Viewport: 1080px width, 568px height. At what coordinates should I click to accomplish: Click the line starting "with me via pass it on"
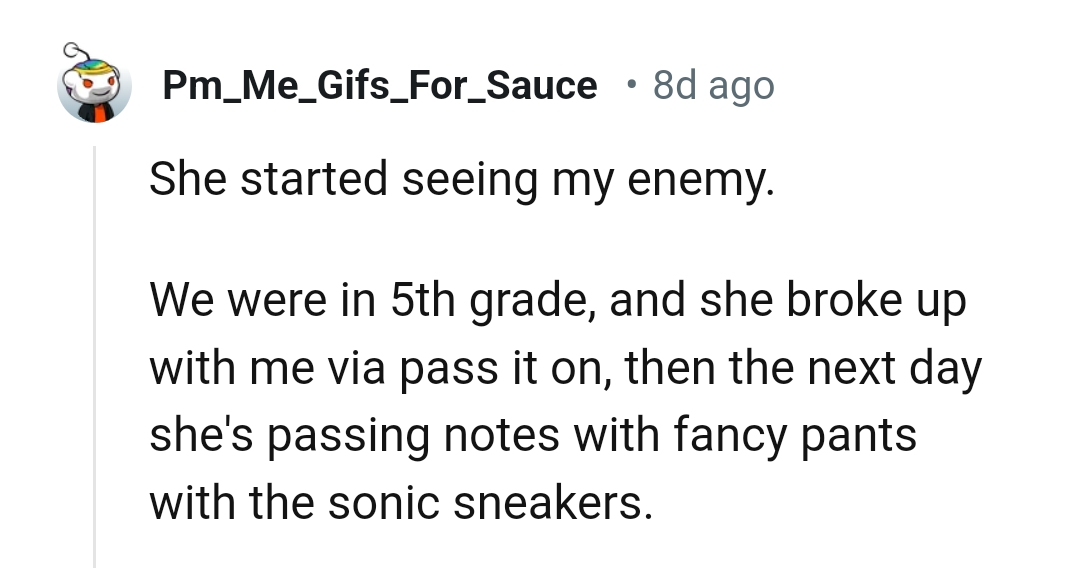pyautogui.click(x=566, y=369)
